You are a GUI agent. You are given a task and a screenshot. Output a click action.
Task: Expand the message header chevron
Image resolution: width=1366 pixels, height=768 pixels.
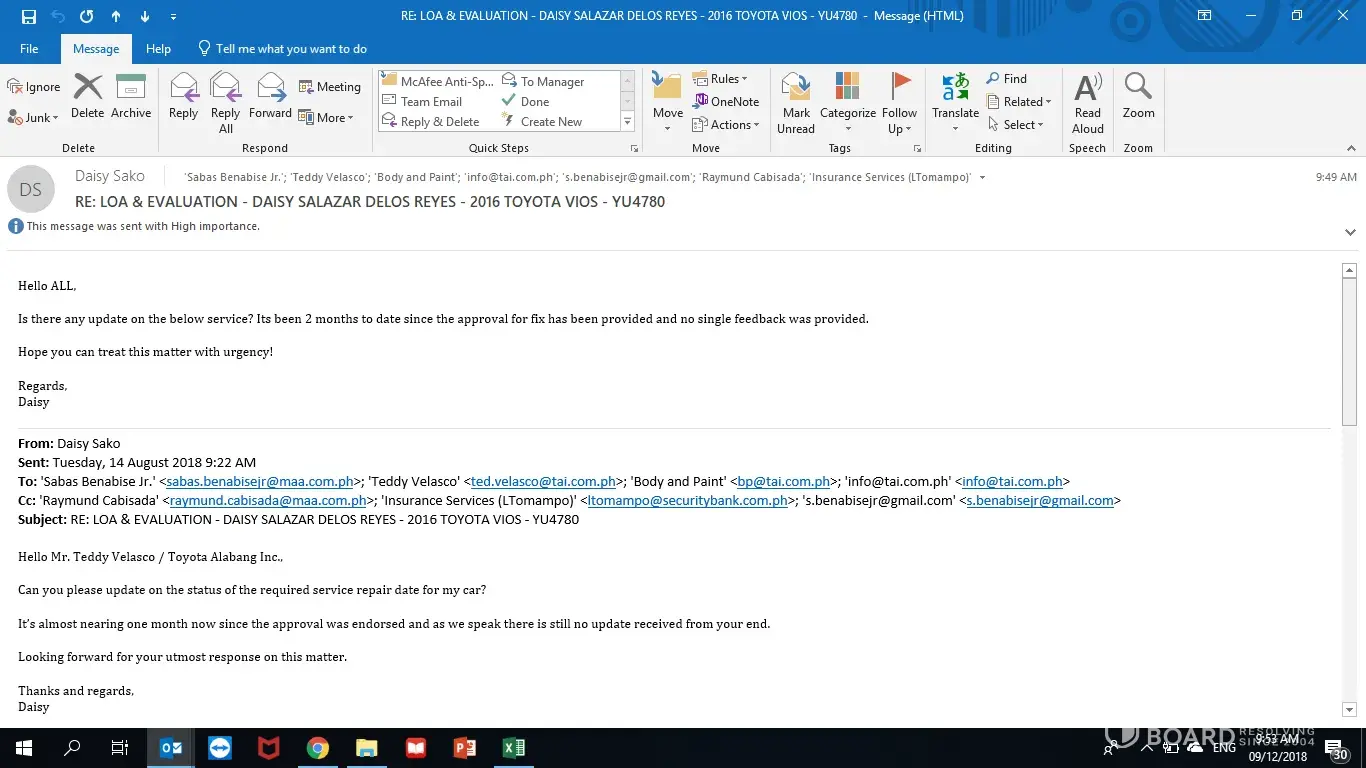point(1350,232)
